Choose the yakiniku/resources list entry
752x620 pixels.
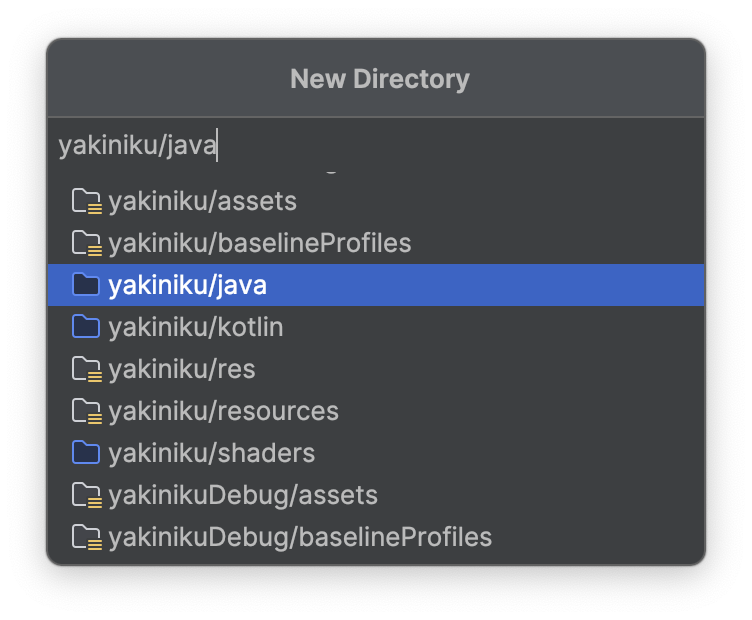point(224,411)
